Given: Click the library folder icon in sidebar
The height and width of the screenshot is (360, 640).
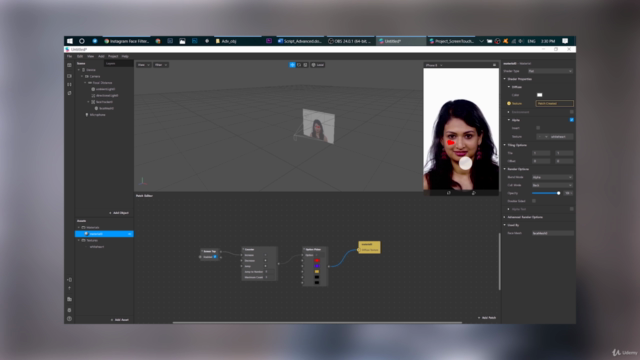Looking at the screenshot, I should pyautogui.click(x=69, y=299).
